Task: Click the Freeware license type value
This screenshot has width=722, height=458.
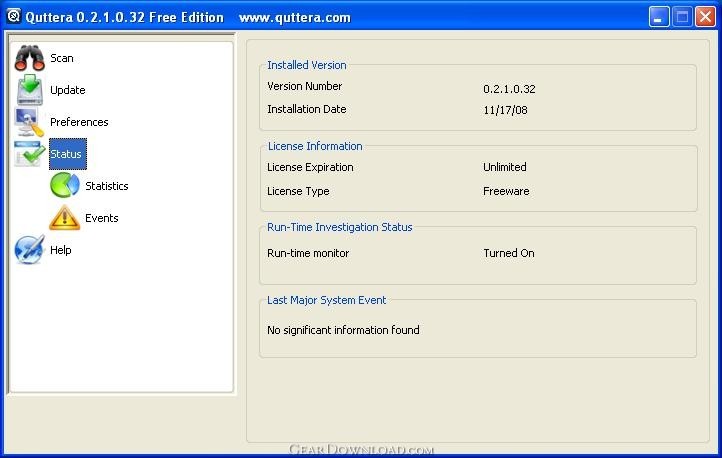Action: click(506, 191)
